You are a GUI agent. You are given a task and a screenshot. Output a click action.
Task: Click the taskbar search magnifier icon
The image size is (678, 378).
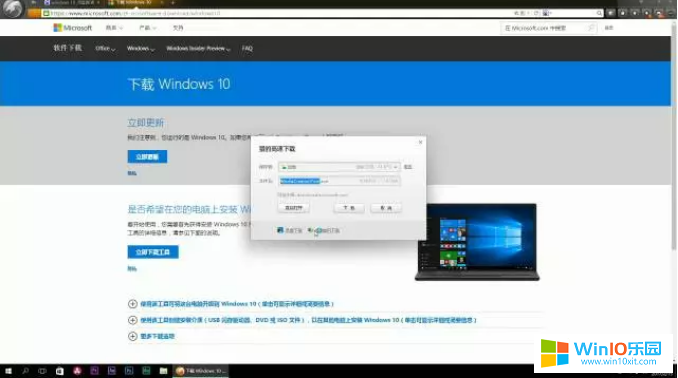tap(25, 371)
